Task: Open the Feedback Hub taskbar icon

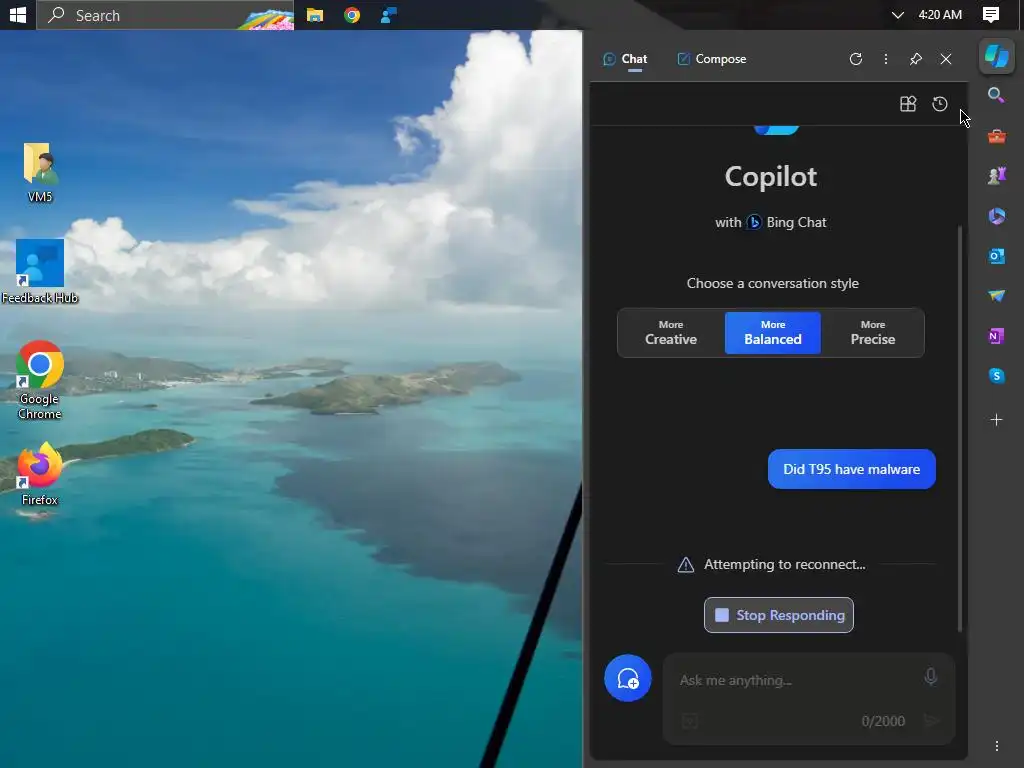Action: tap(389, 15)
